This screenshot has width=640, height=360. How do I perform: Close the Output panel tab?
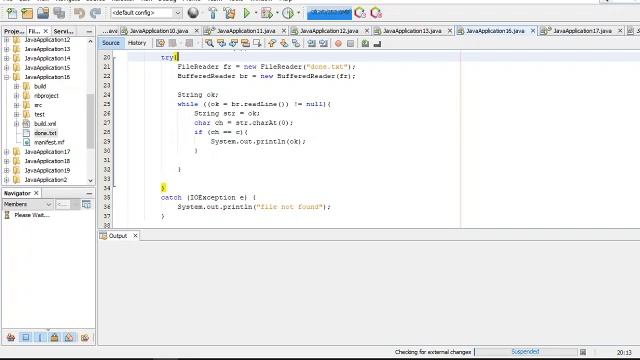click(135, 236)
